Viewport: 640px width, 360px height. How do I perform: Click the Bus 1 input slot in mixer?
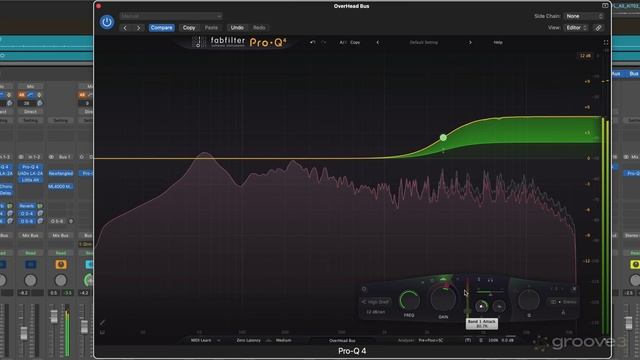coord(64,157)
